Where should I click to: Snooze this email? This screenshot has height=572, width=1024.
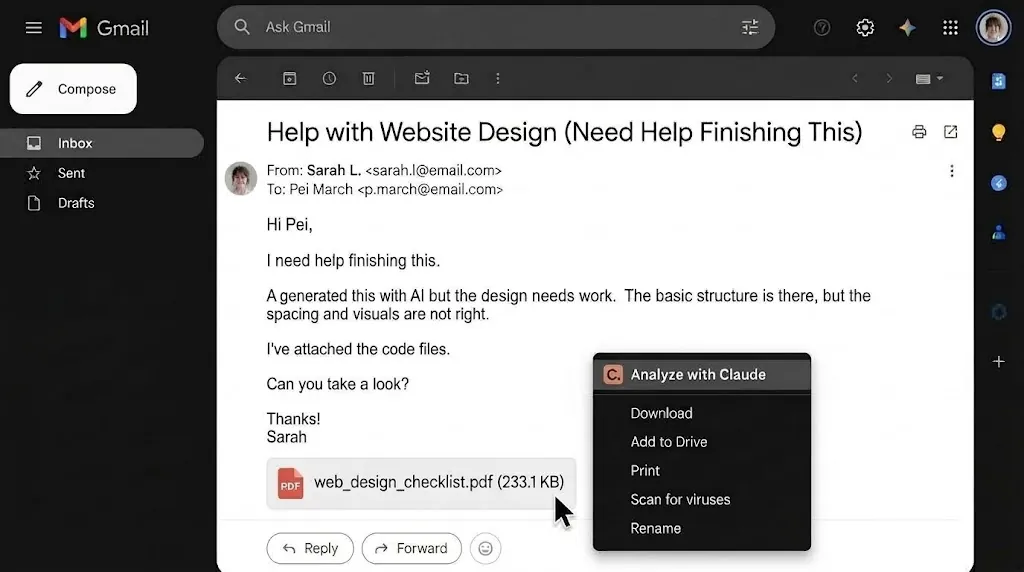coord(329,78)
